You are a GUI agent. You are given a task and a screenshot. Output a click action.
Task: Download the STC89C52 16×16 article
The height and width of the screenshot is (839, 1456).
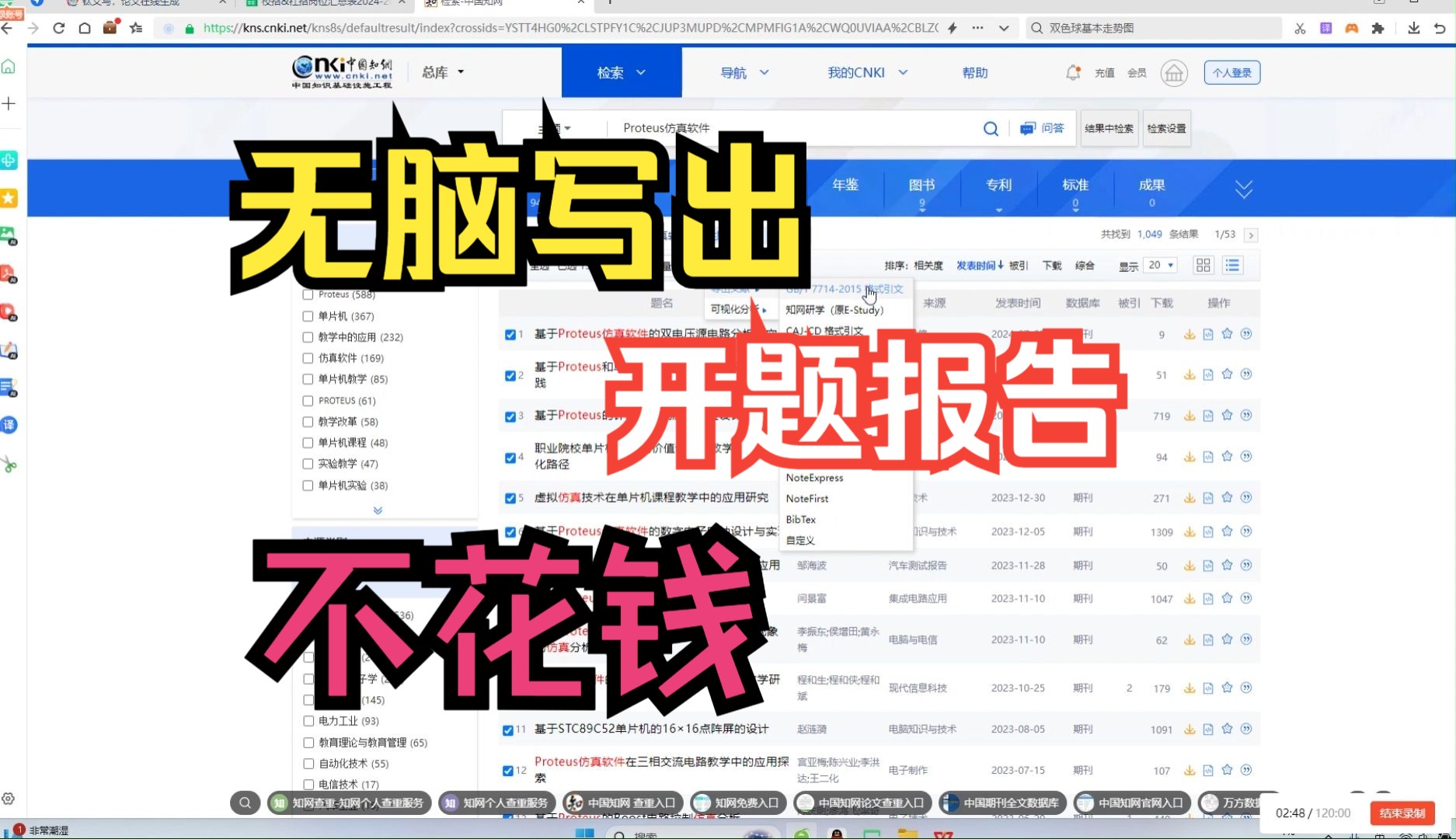pyautogui.click(x=1189, y=729)
